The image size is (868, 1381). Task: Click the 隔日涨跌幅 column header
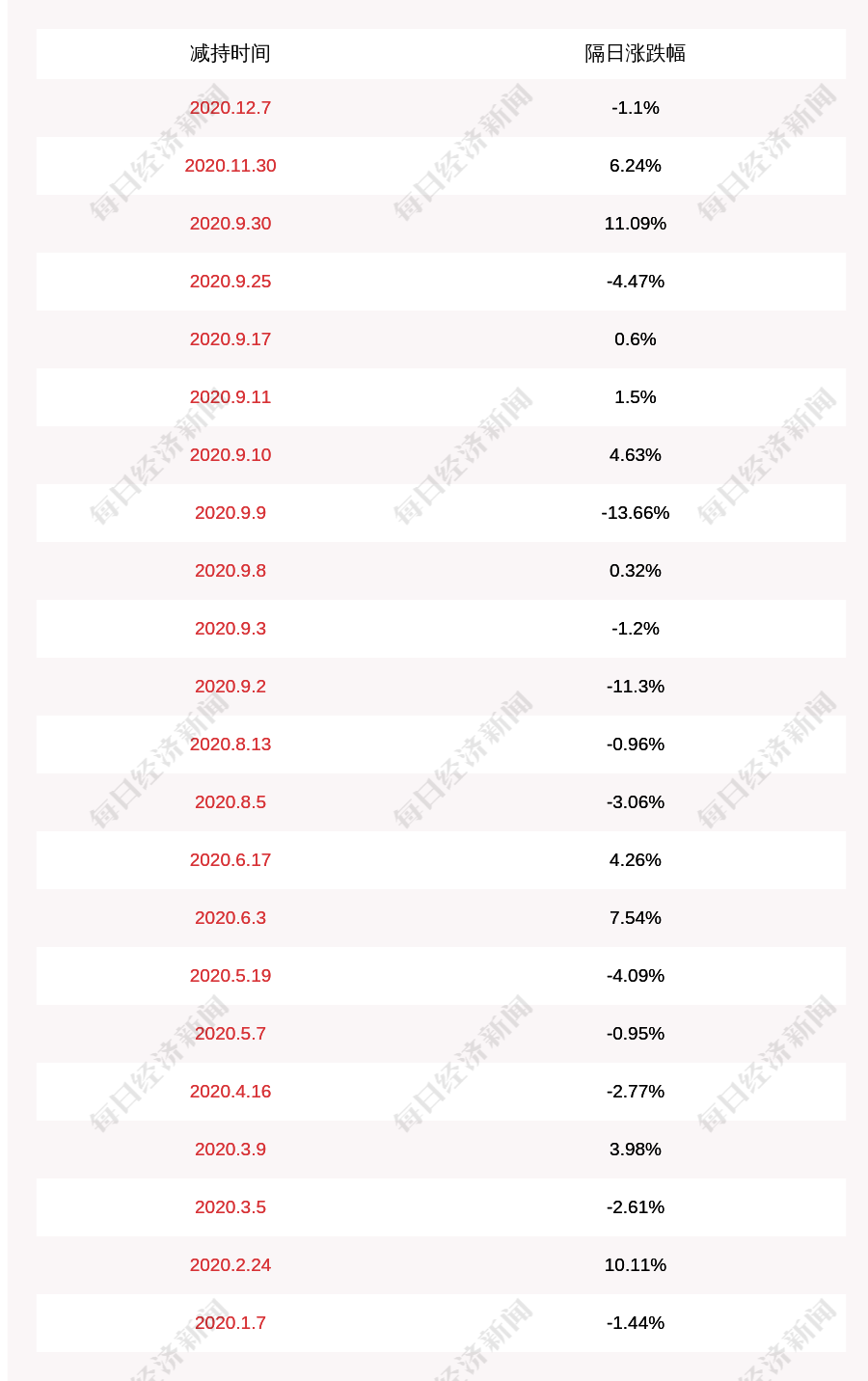tap(636, 53)
